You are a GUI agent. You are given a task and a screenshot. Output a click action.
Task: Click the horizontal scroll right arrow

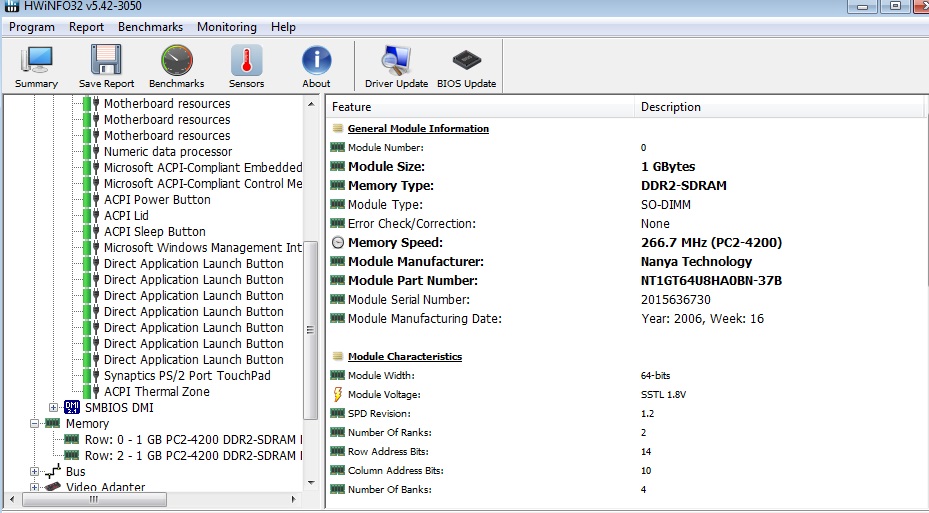point(293,499)
